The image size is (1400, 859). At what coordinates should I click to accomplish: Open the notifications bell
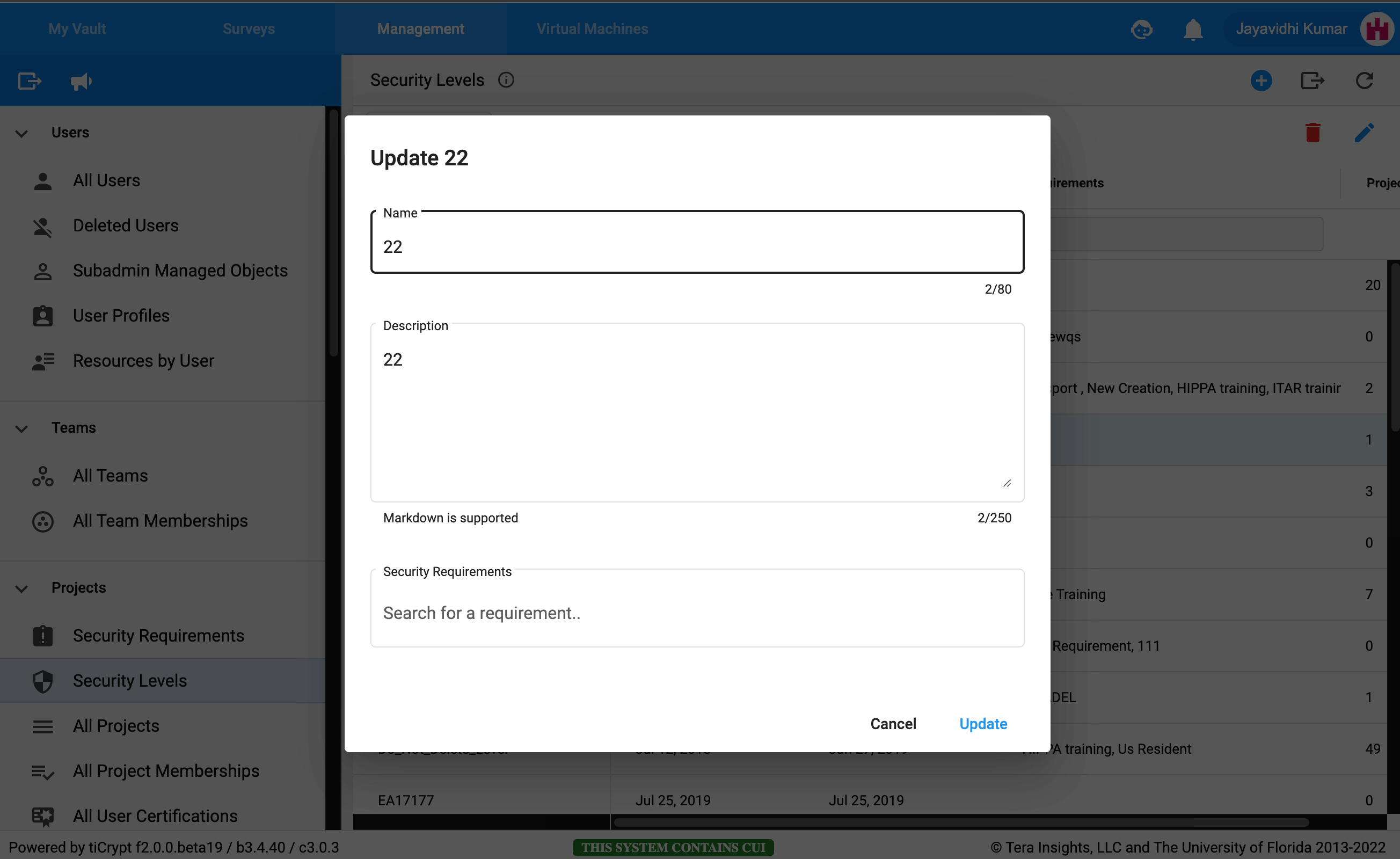[1193, 29]
